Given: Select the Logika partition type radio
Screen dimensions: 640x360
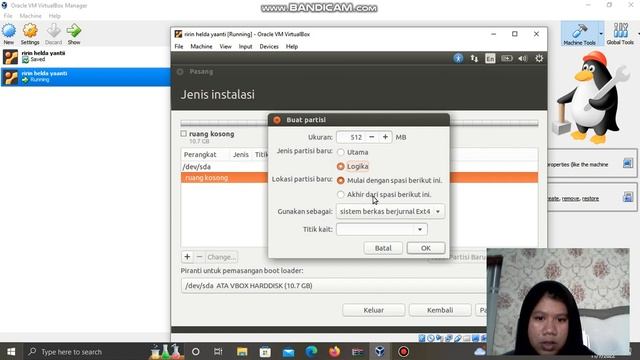Looking at the screenshot, I should coord(341,166).
